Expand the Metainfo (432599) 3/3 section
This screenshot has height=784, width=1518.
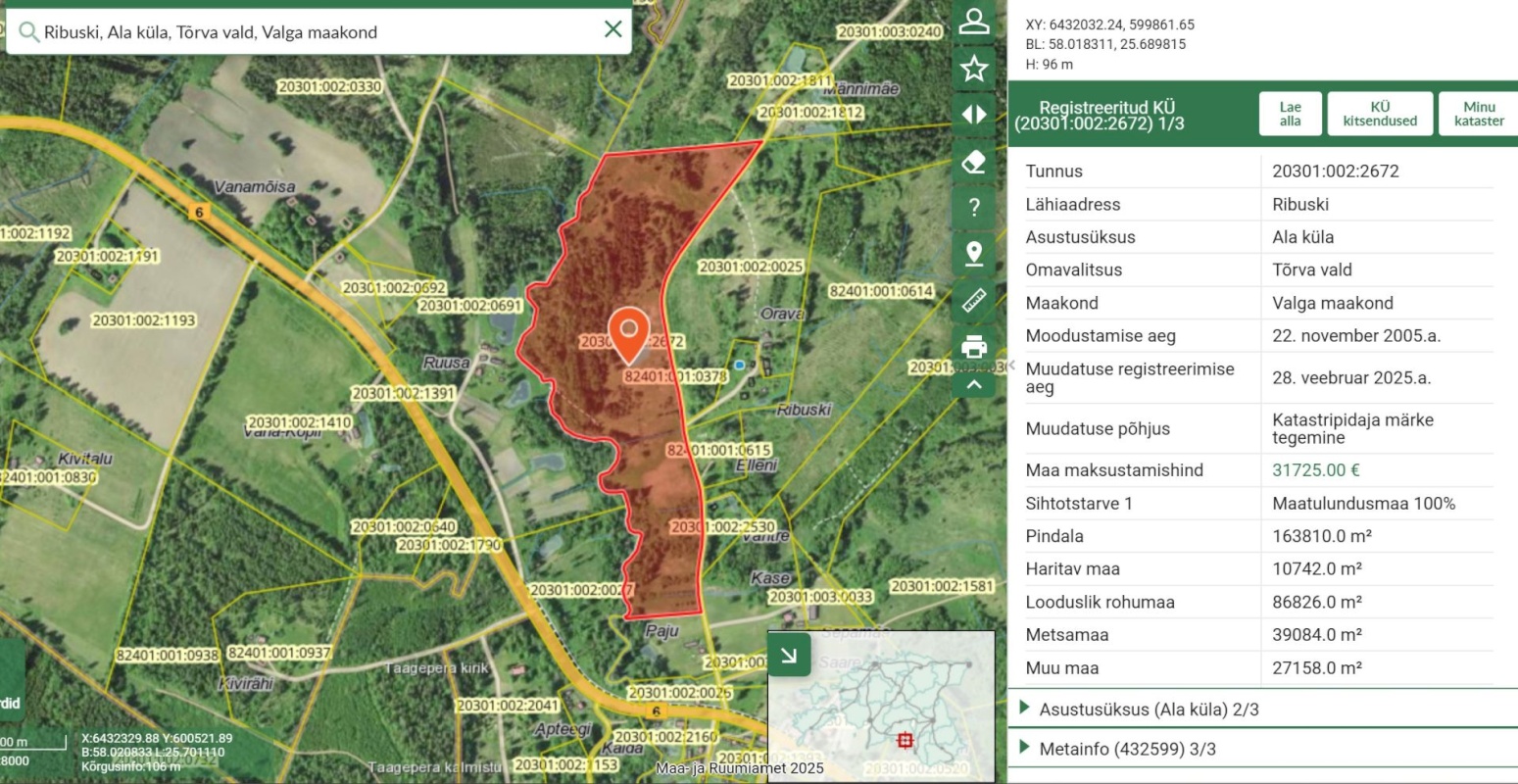click(1127, 749)
